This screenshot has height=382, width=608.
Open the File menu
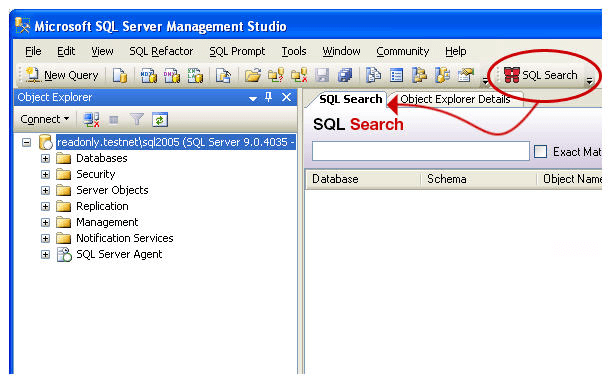(33, 51)
